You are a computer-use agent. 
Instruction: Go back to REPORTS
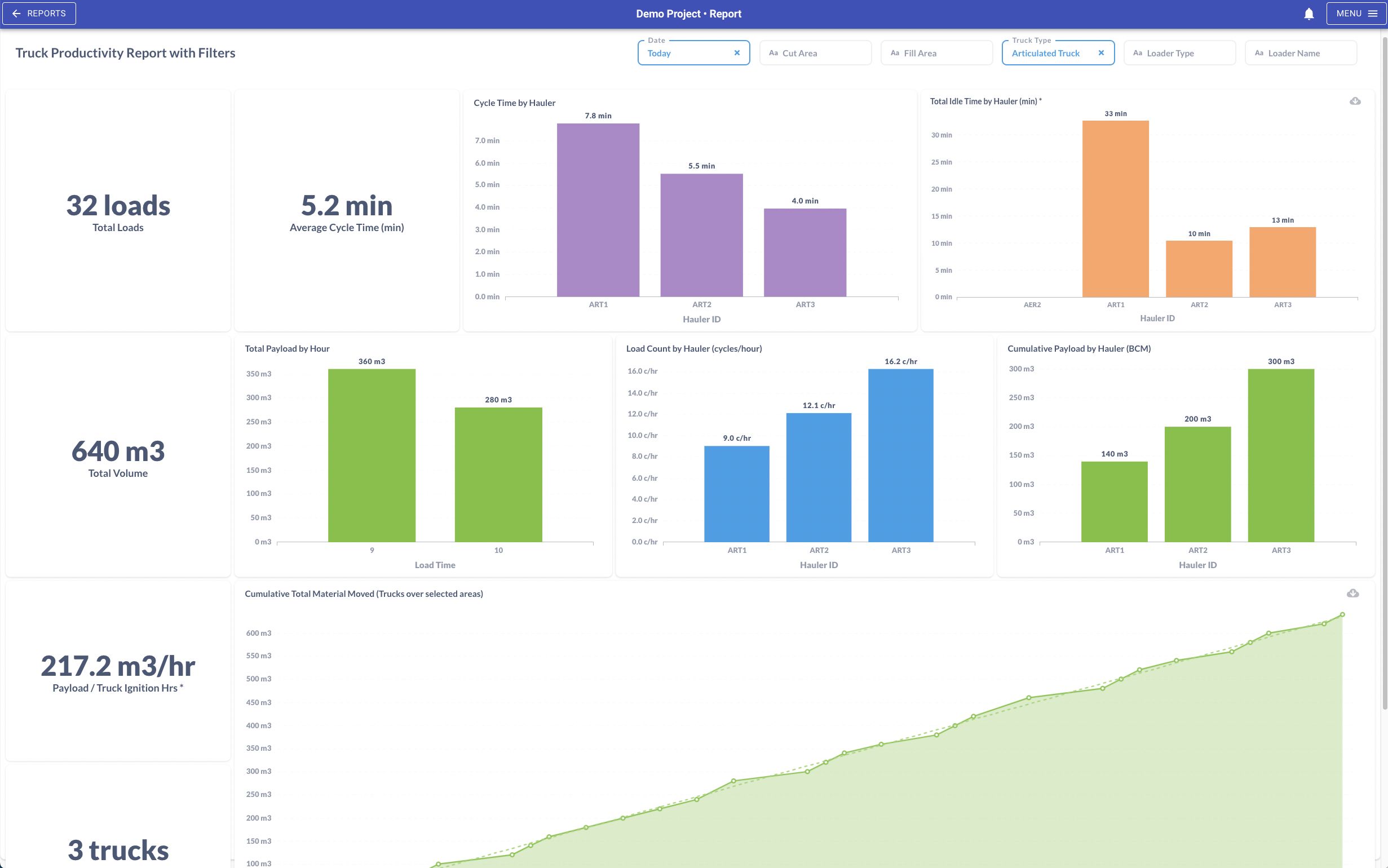click(x=39, y=14)
